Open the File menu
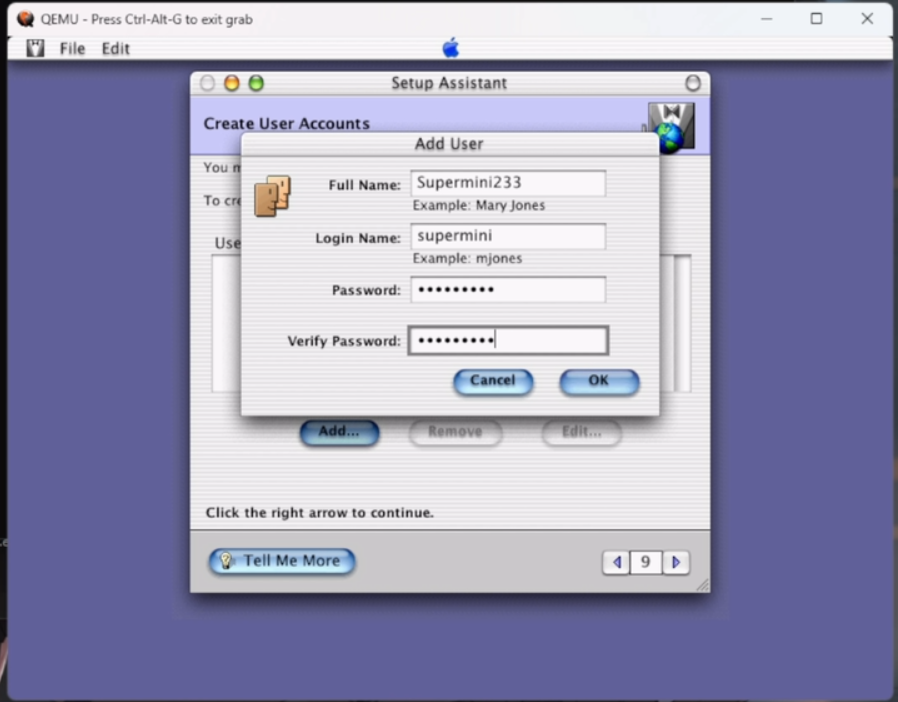898x702 pixels. click(72, 48)
